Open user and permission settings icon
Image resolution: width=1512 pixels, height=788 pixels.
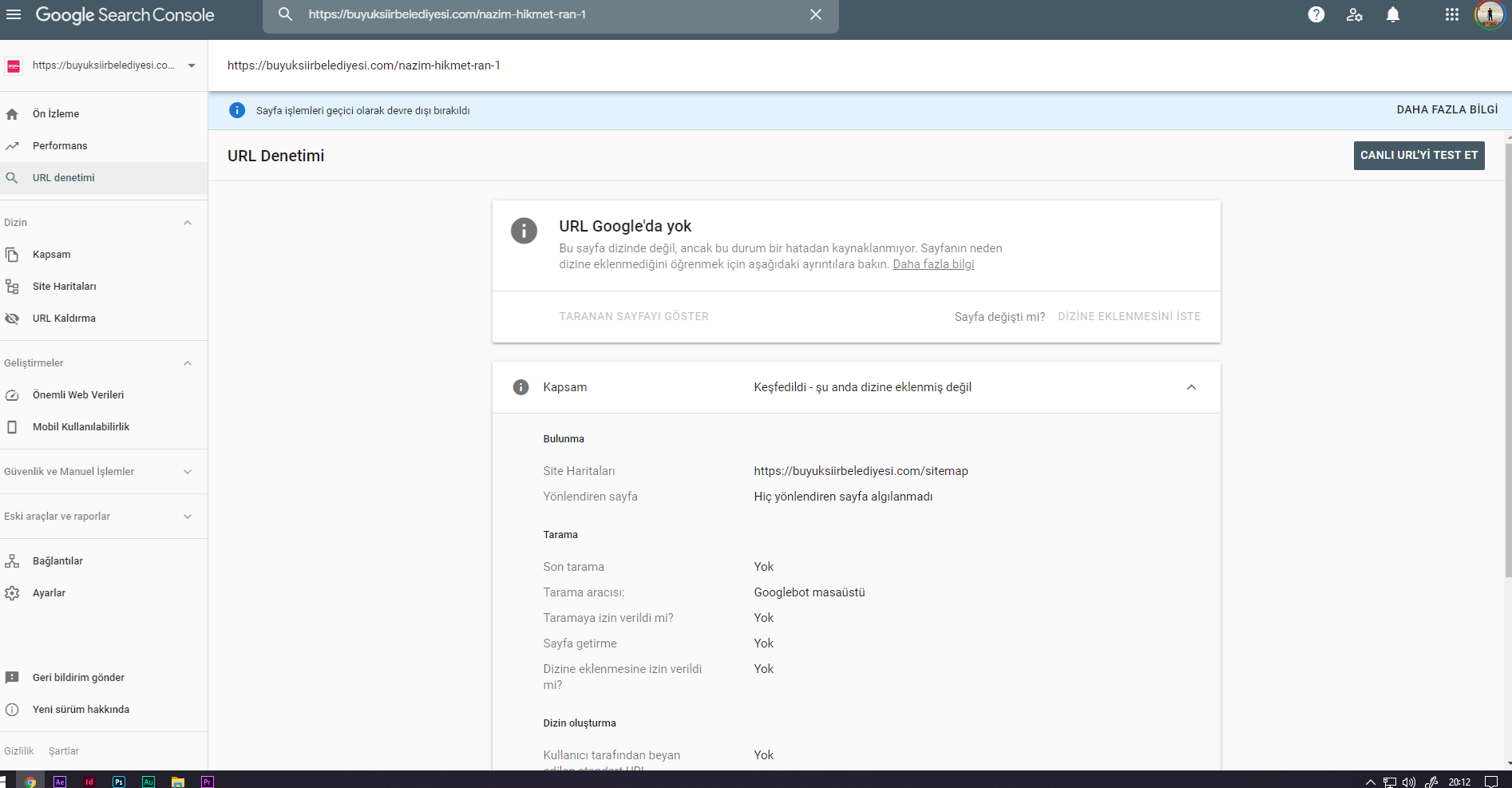(1355, 14)
